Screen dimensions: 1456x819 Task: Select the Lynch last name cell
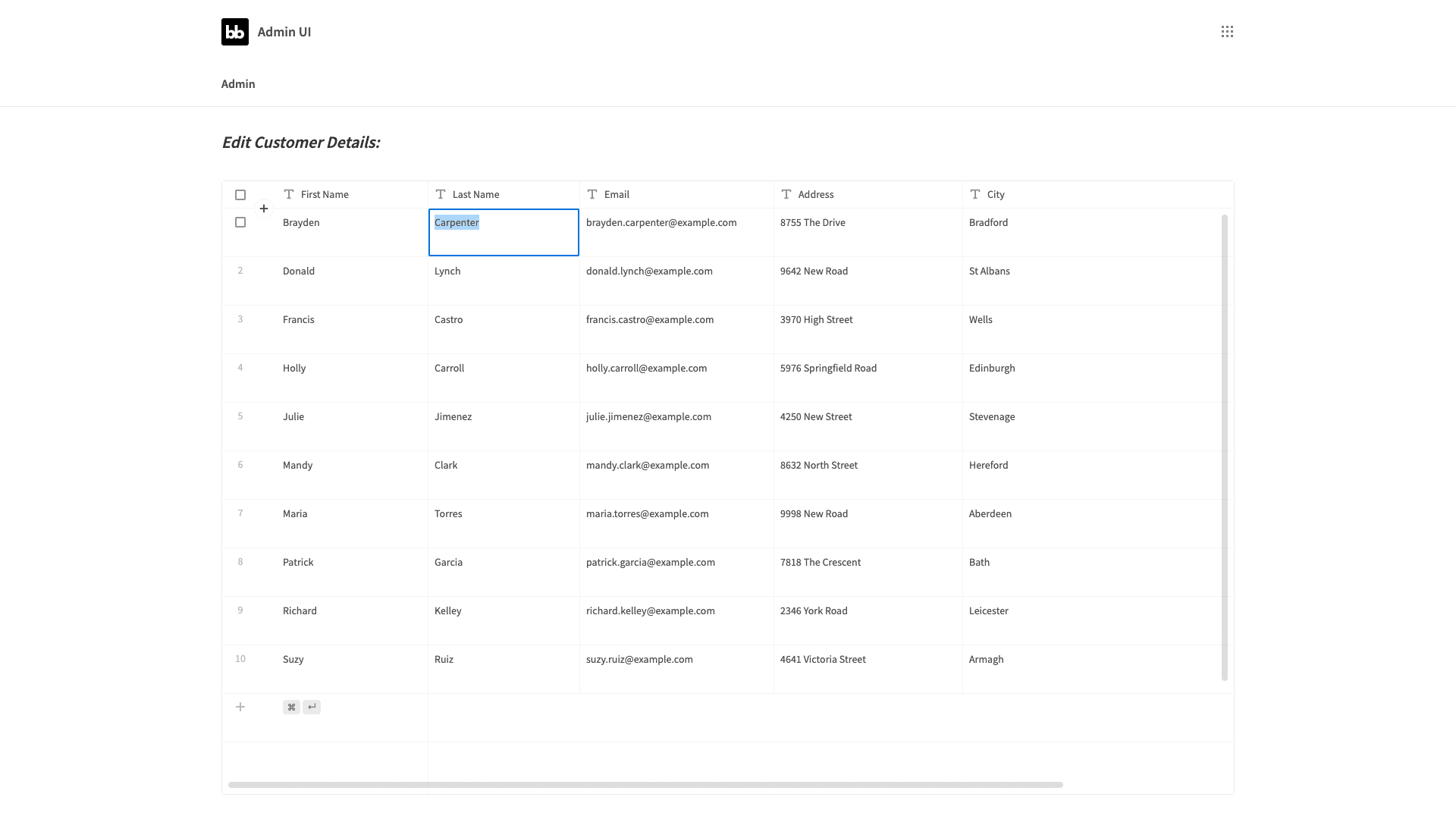click(x=504, y=281)
